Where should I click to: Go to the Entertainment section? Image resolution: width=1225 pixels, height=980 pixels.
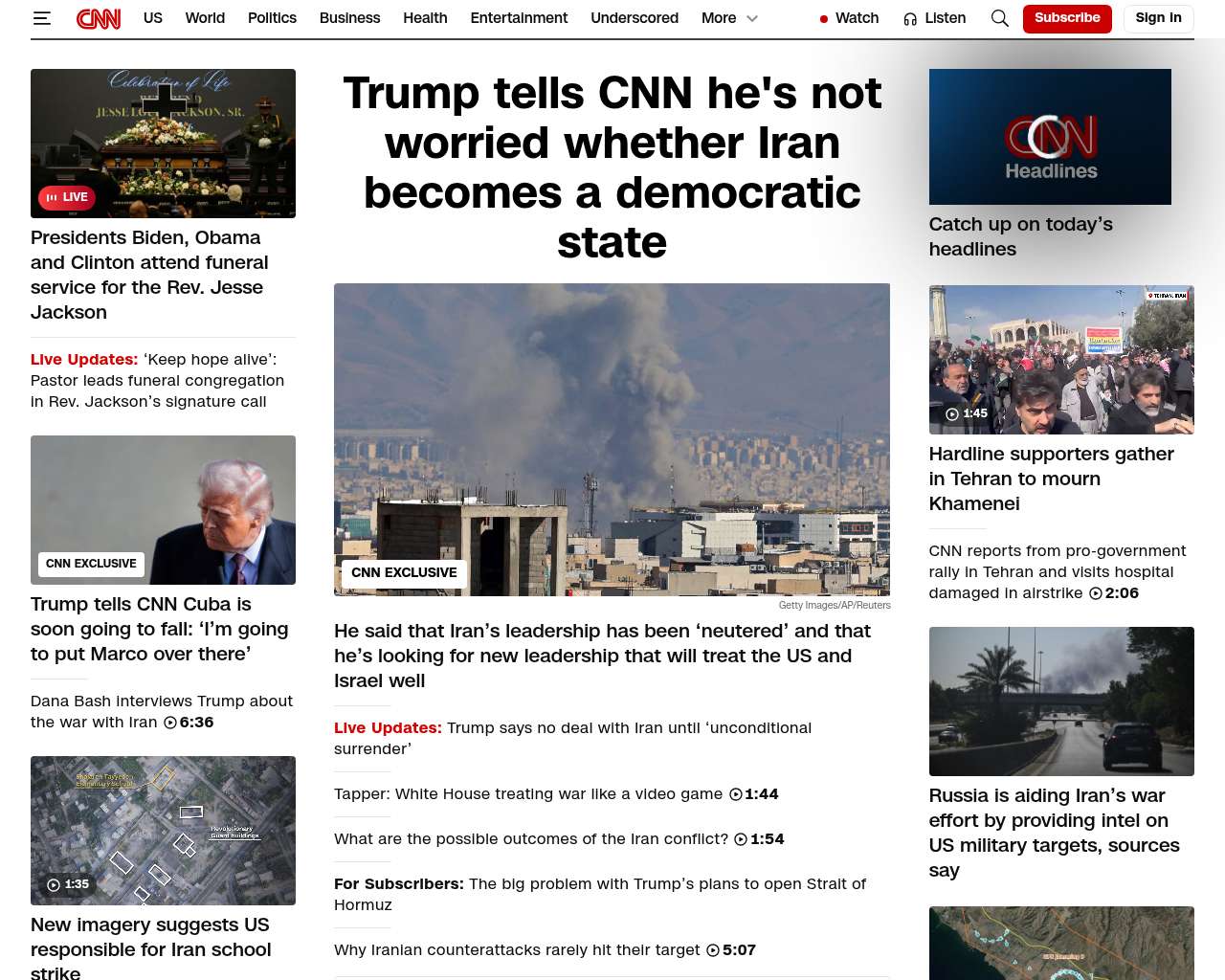(x=519, y=18)
